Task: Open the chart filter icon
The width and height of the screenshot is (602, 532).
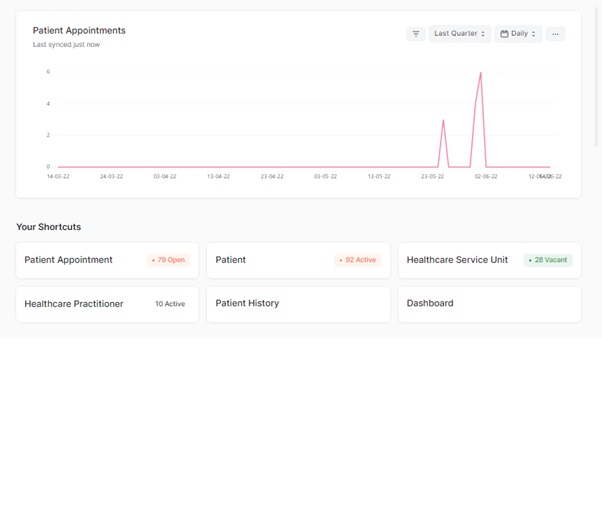Action: click(416, 34)
